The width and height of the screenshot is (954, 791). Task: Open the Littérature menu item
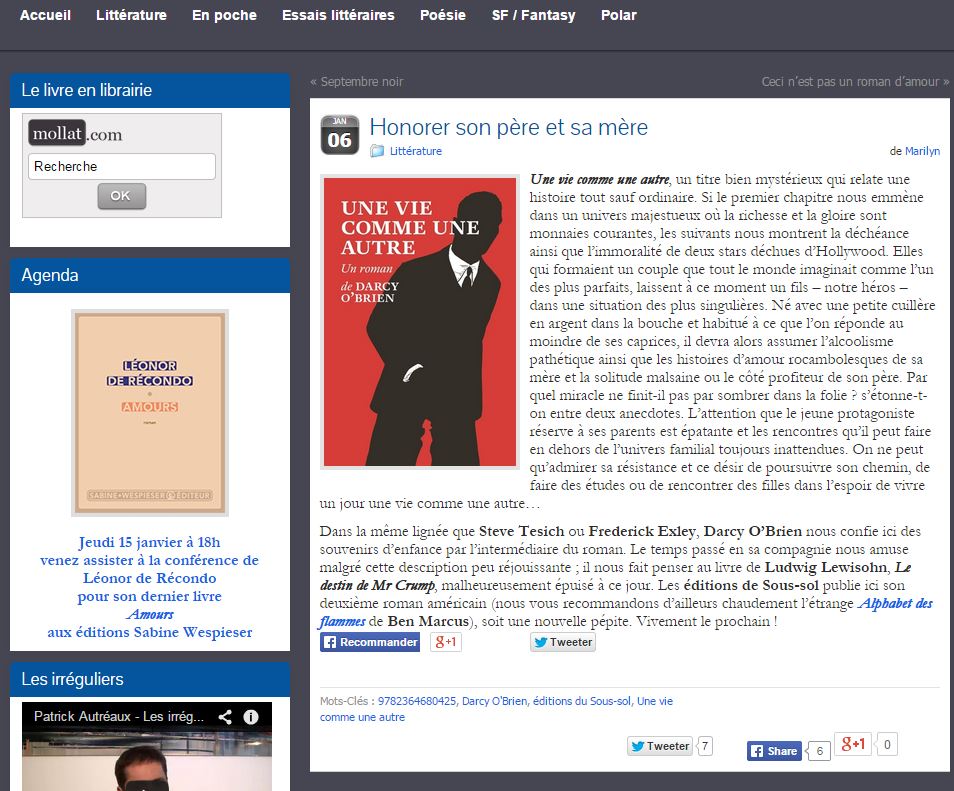coord(131,15)
